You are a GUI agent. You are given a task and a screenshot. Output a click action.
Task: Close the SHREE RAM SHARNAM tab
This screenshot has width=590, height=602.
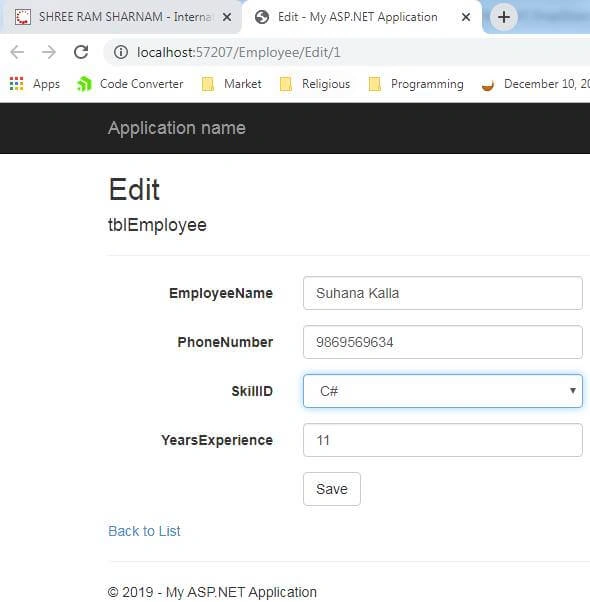point(227,17)
